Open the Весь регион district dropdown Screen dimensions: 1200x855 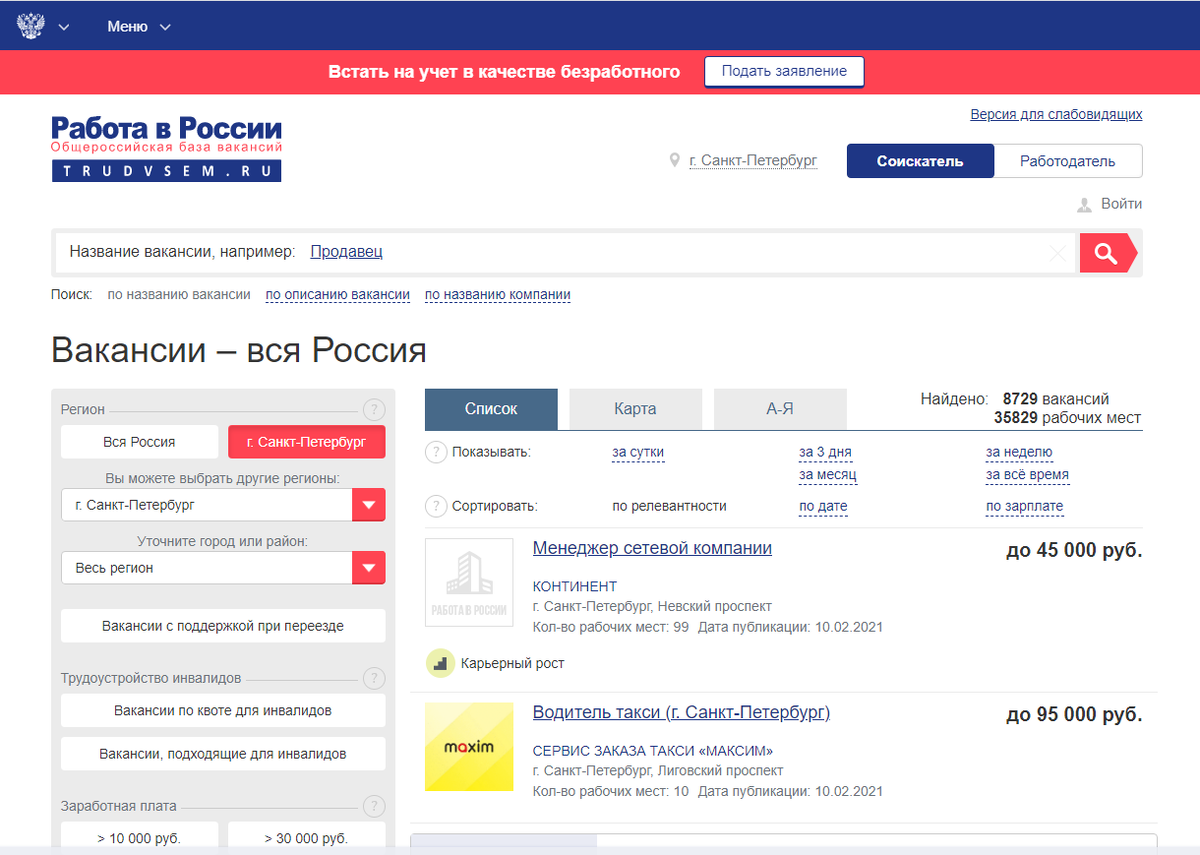pos(223,568)
